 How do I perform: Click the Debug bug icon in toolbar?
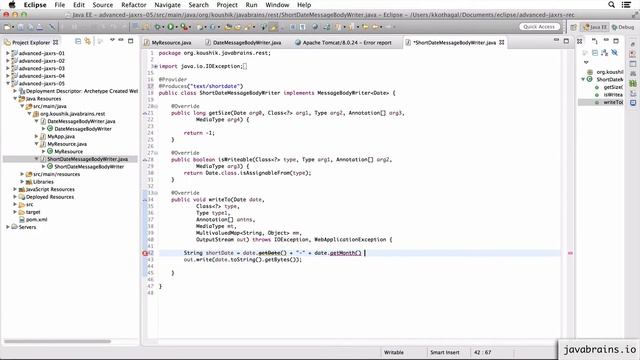point(158,27)
